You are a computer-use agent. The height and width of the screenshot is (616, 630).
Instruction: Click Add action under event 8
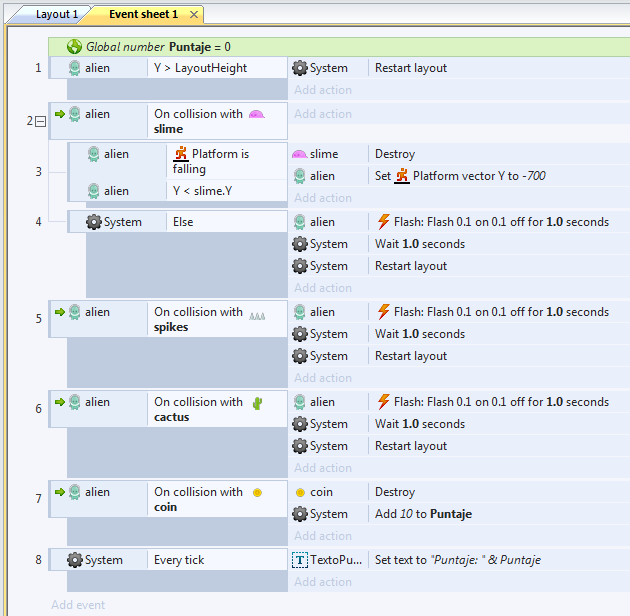(323, 581)
